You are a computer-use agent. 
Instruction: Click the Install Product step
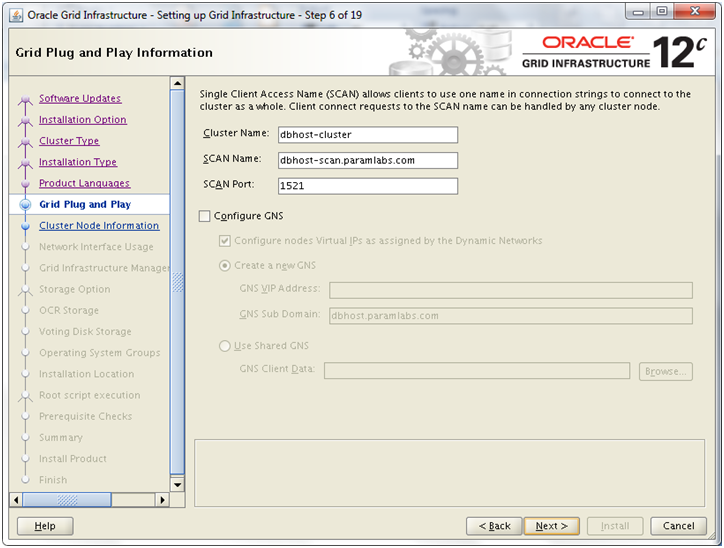[72, 459]
